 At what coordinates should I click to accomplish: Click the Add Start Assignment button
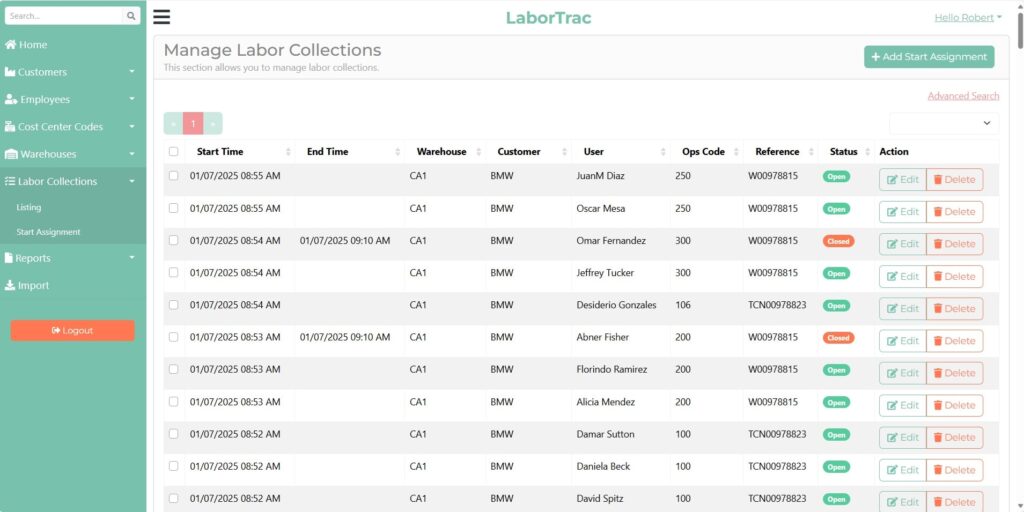929,57
